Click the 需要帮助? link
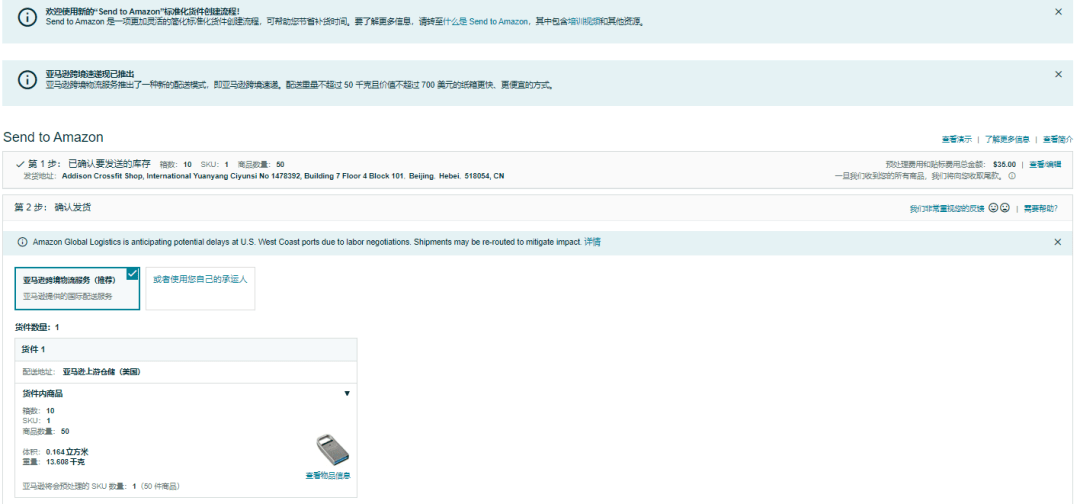1080x504 pixels. click(1040, 208)
